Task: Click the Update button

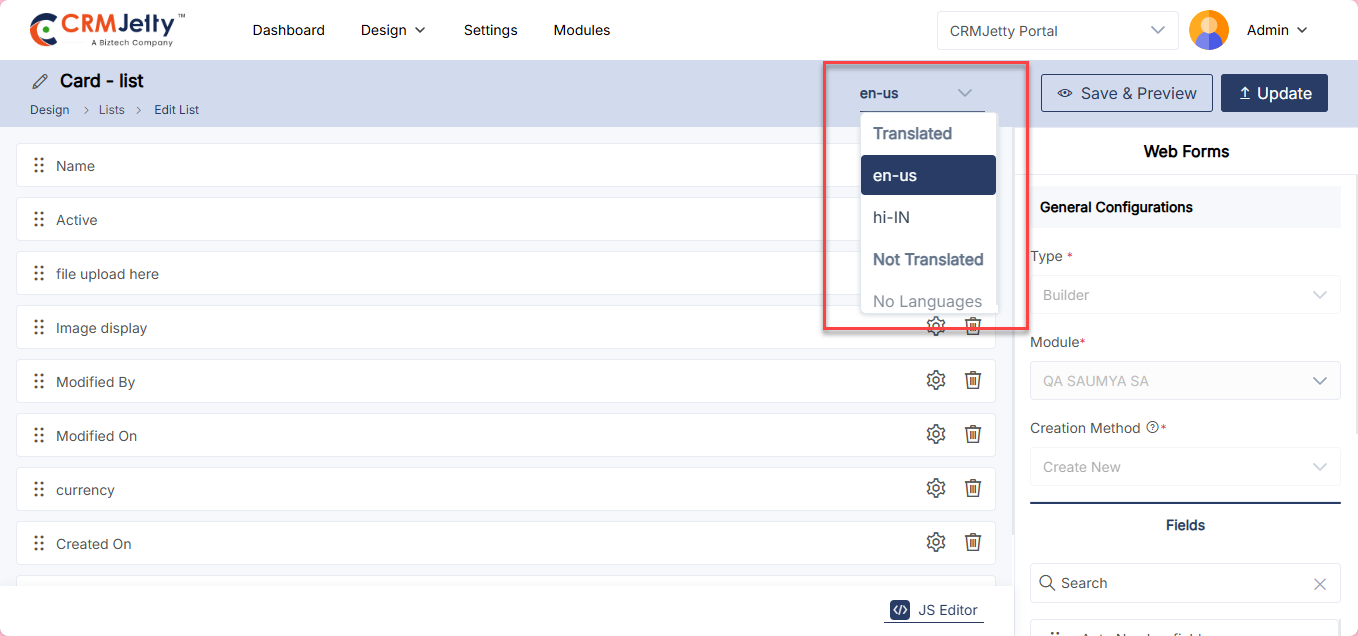Action: coord(1274,93)
